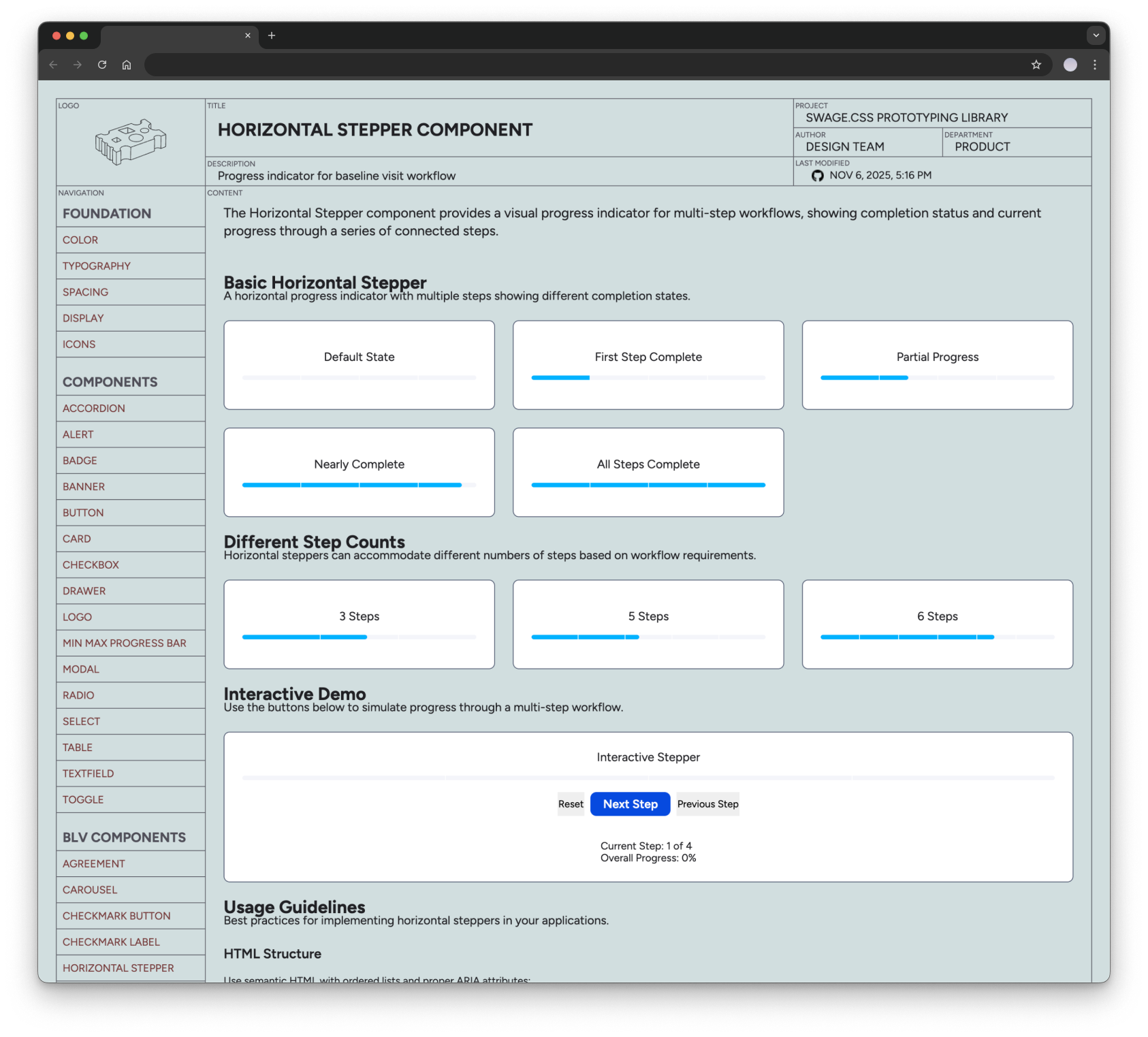Click the blue Next Step button
The image size is (1148, 1037).
(630, 804)
